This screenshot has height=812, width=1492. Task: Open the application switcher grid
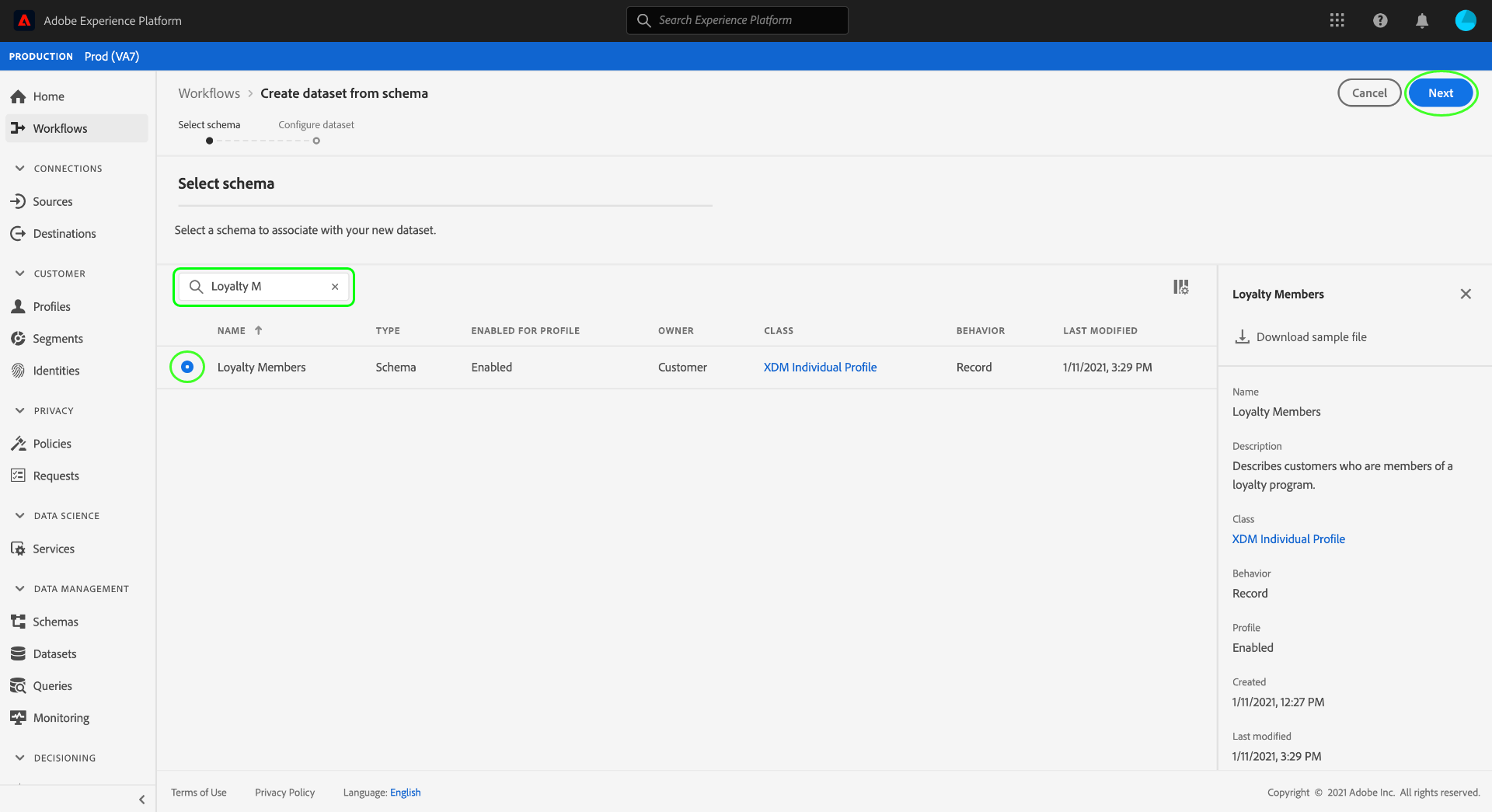pyautogui.click(x=1337, y=20)
